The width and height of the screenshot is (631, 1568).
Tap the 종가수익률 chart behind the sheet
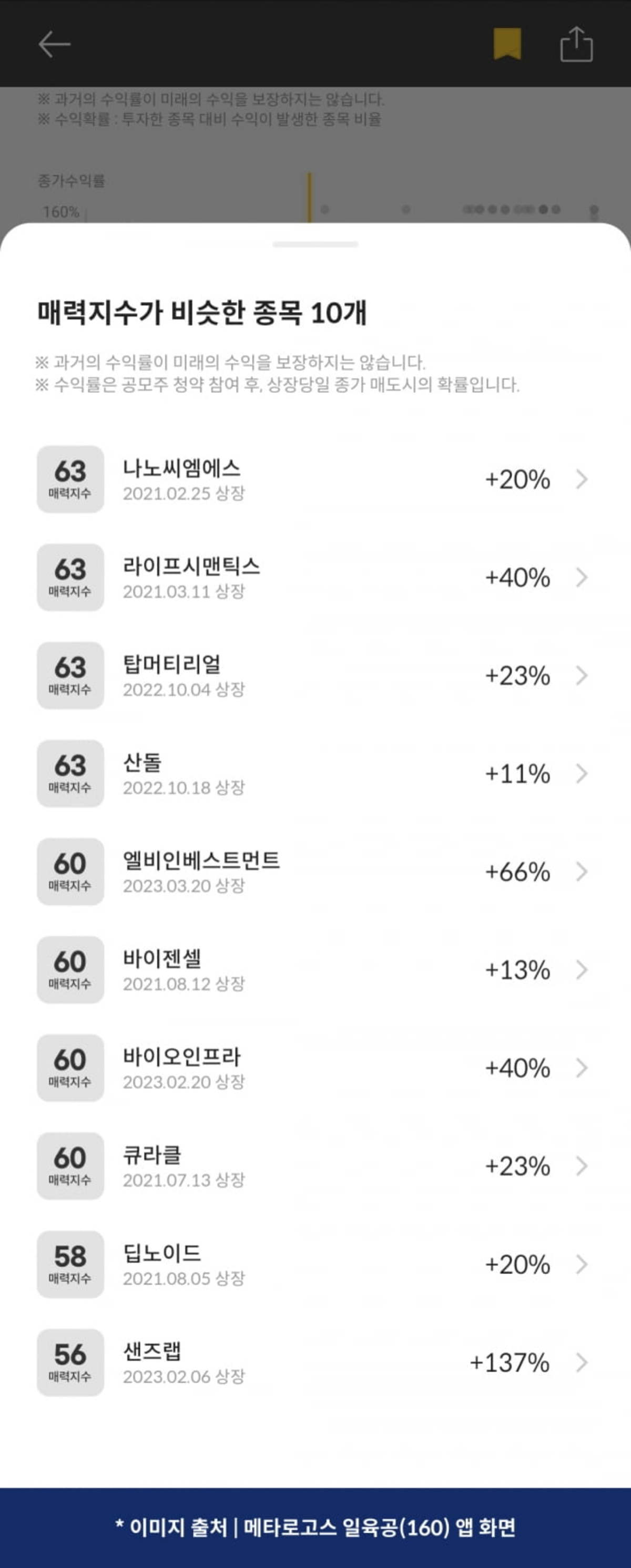click(426, 201)
